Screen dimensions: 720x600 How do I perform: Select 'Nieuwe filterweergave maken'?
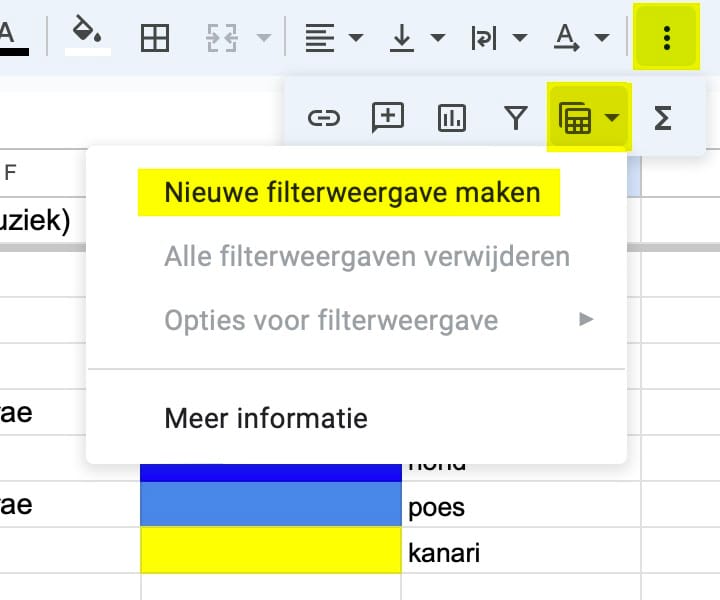(352, 192)
